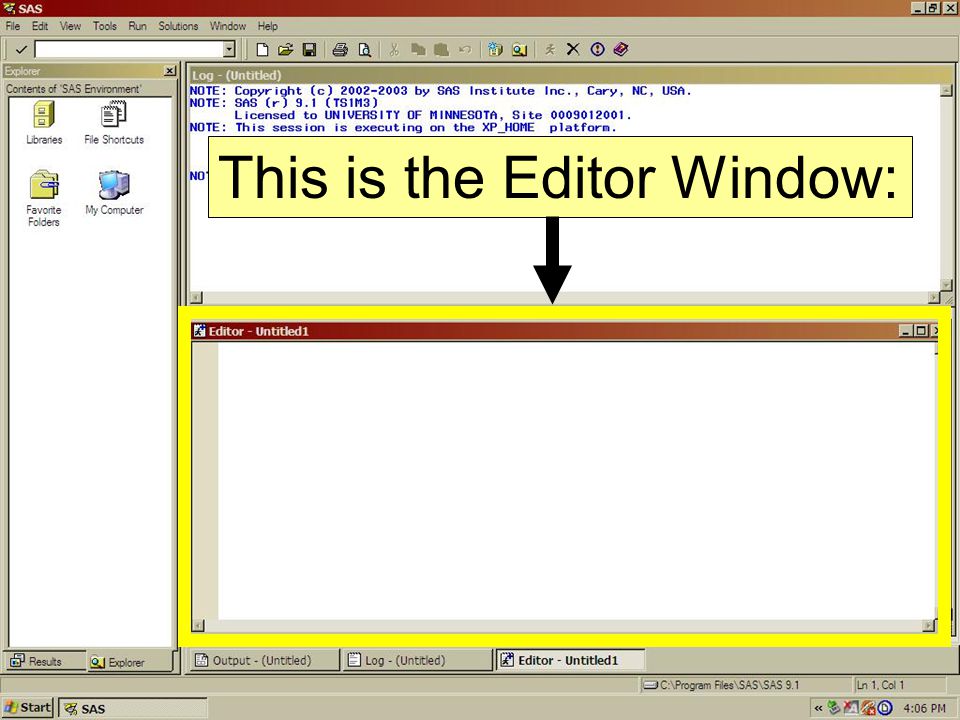Click inside the command bar input field
Image resolution: width=960 pixels, height=720 pixels.
129,50
